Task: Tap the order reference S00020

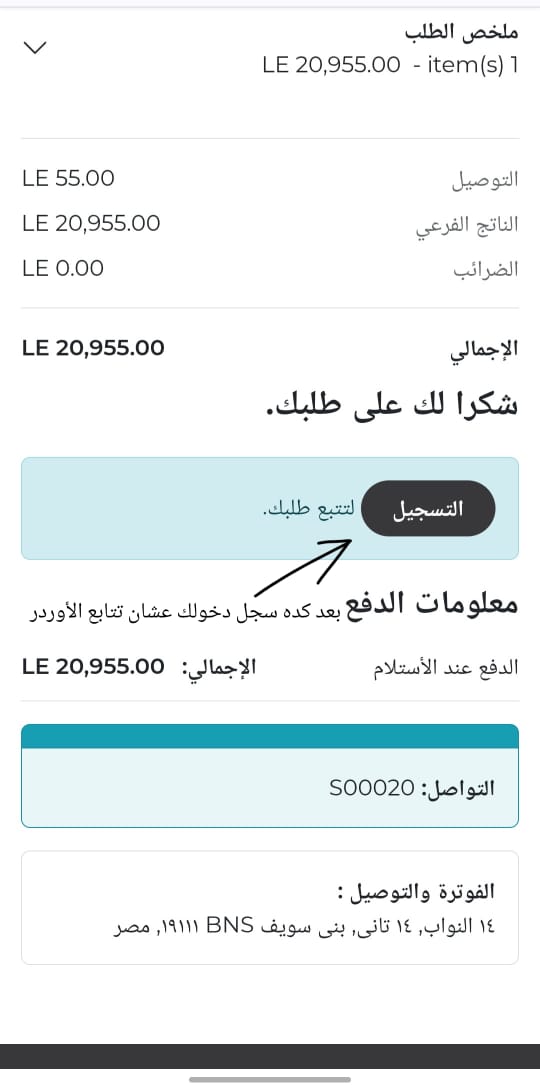Action: (x=371, y=788)
